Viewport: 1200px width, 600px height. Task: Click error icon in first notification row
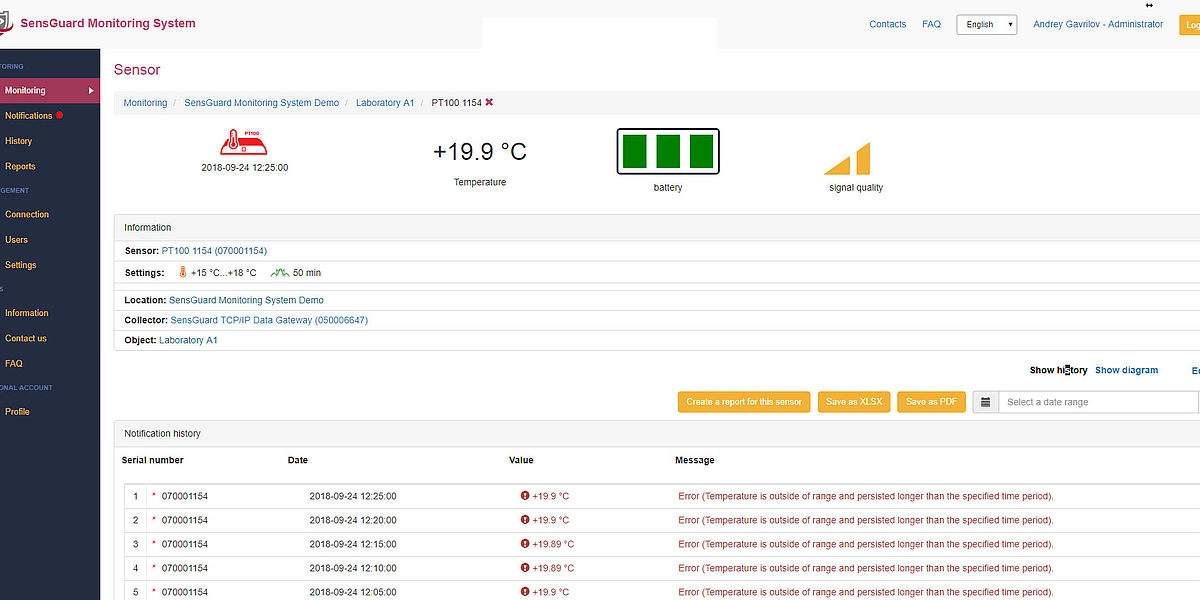pos(525,496)
